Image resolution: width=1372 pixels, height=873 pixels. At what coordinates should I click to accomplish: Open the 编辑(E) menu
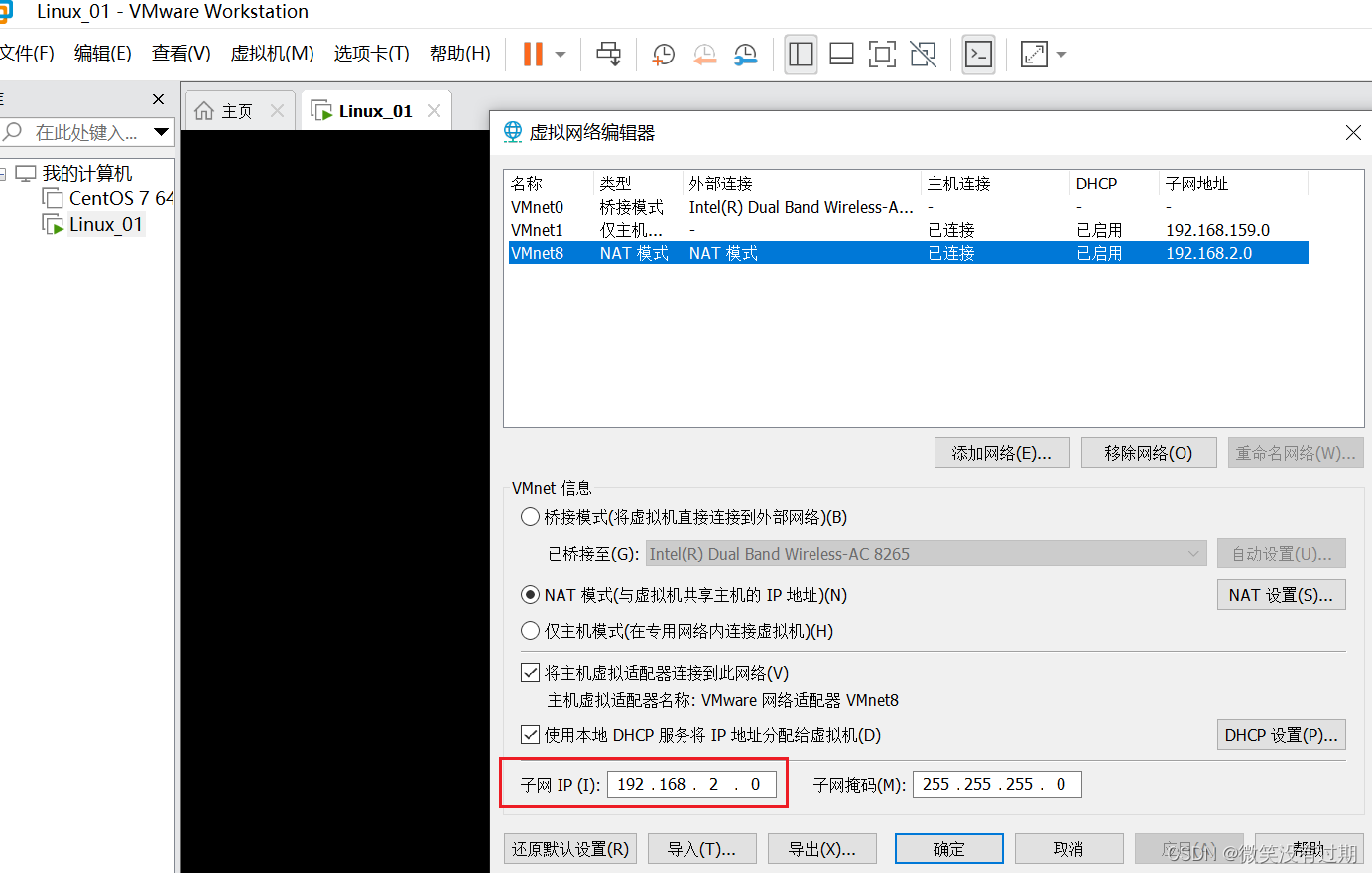click(103, 54)
